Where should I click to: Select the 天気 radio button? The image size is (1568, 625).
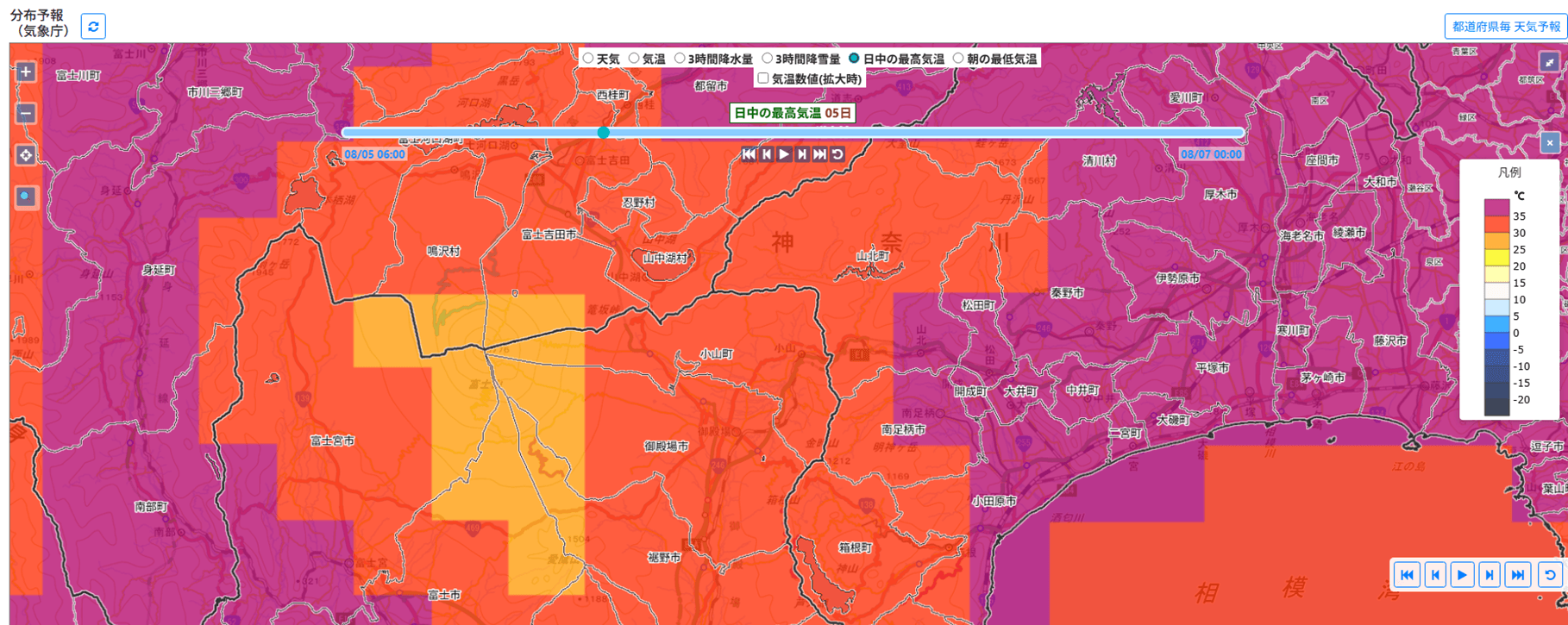click(x=588, y=59)
